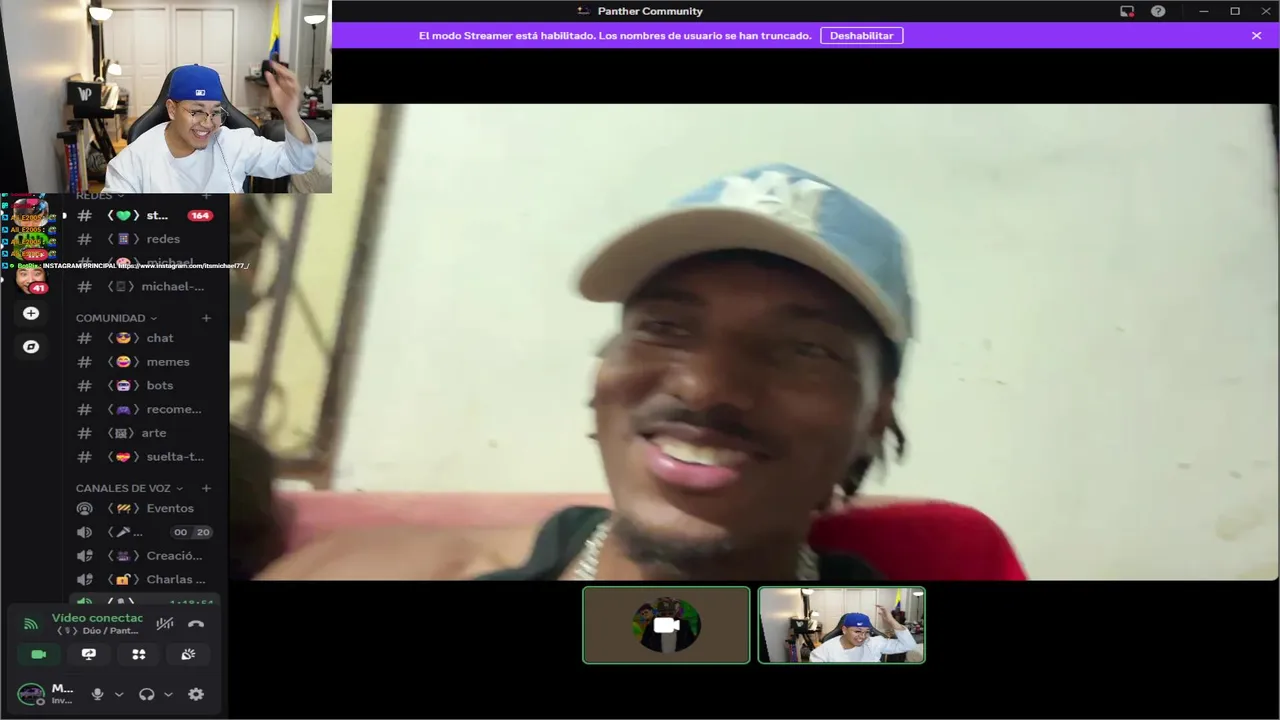
Task: Click the microphone emoji of second voice channel
Action: (125, 532)
